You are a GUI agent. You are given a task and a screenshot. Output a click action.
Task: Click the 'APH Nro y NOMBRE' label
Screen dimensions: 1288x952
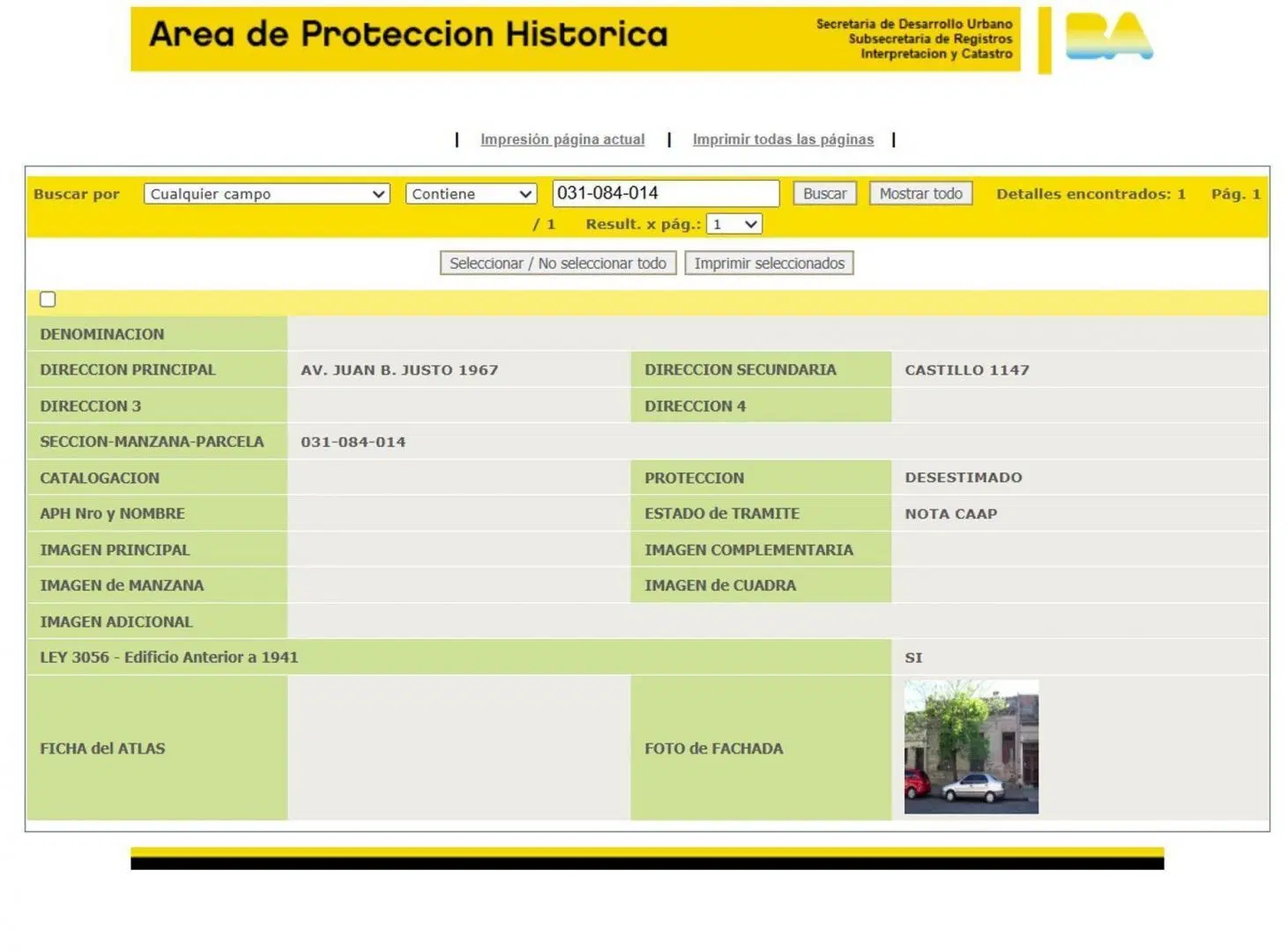click(112, 513)
